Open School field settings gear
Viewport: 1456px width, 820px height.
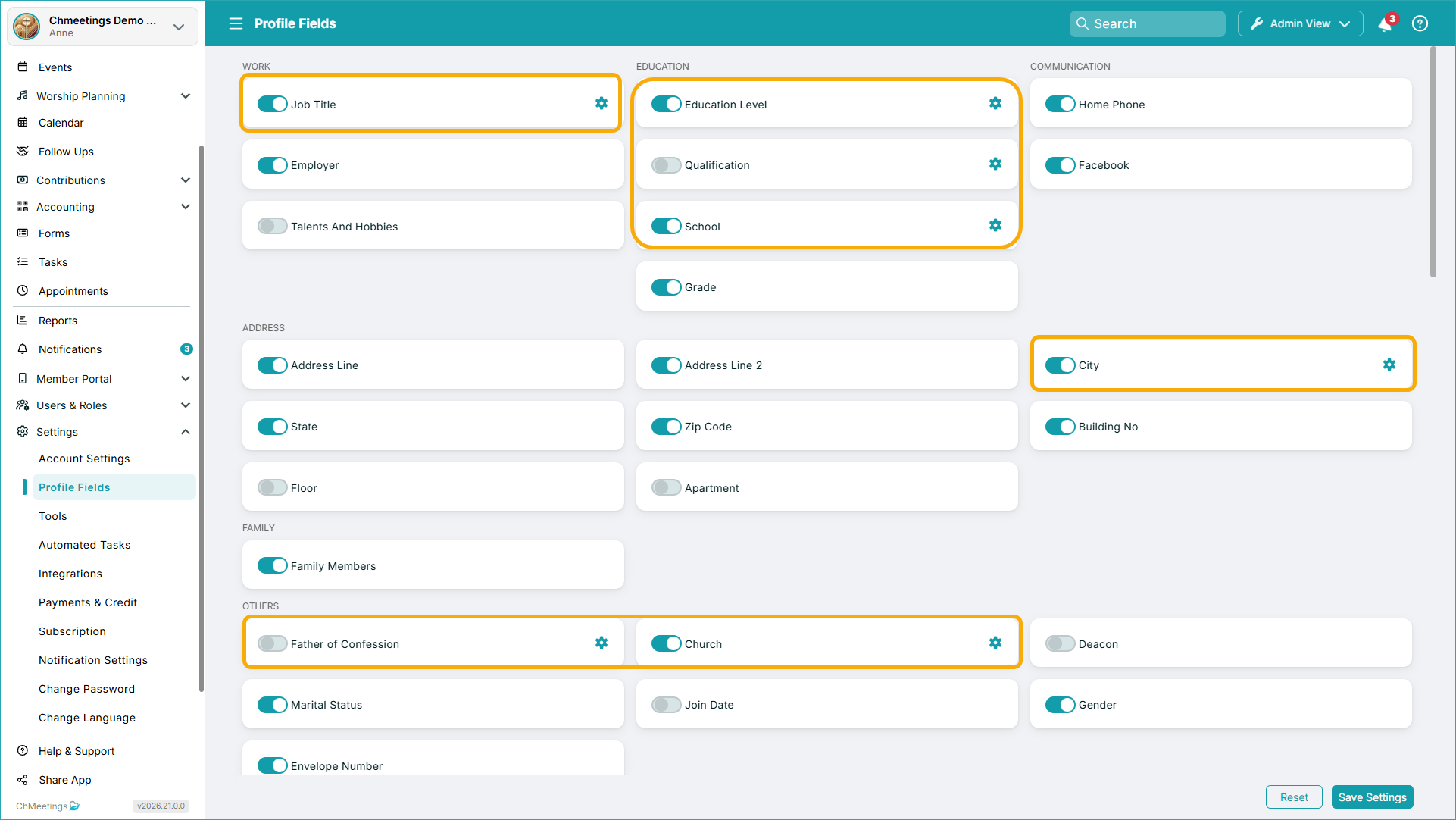[995, 225]
